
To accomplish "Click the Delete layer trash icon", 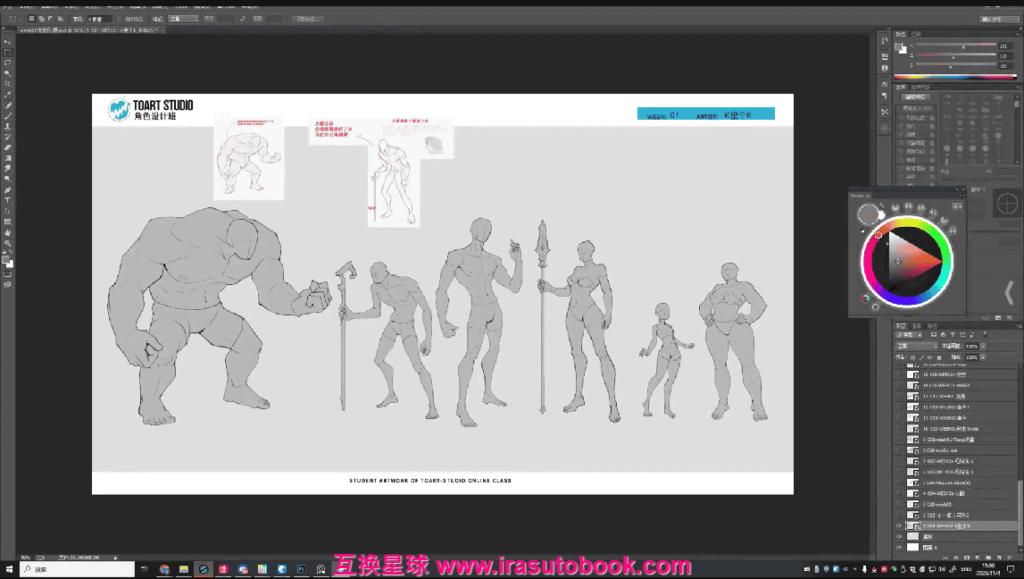I will coord(1010,557).
